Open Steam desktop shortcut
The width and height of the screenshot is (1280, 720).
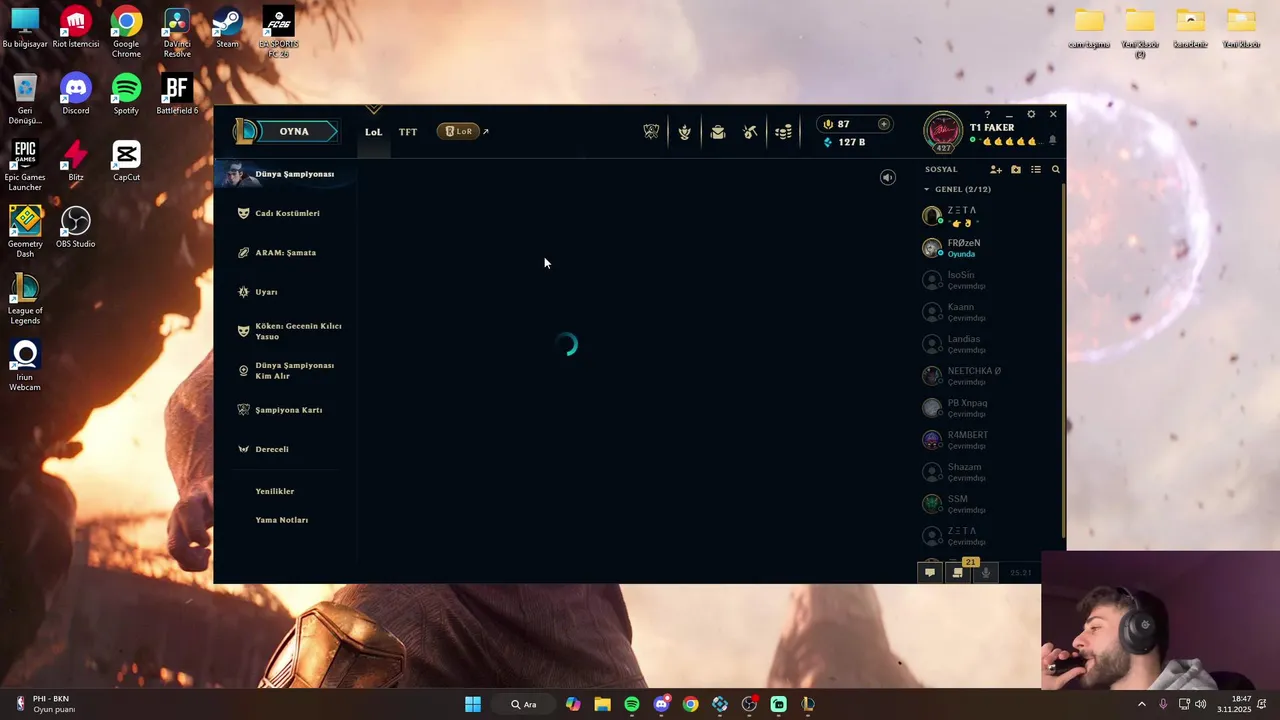click(x=227, y=29)
